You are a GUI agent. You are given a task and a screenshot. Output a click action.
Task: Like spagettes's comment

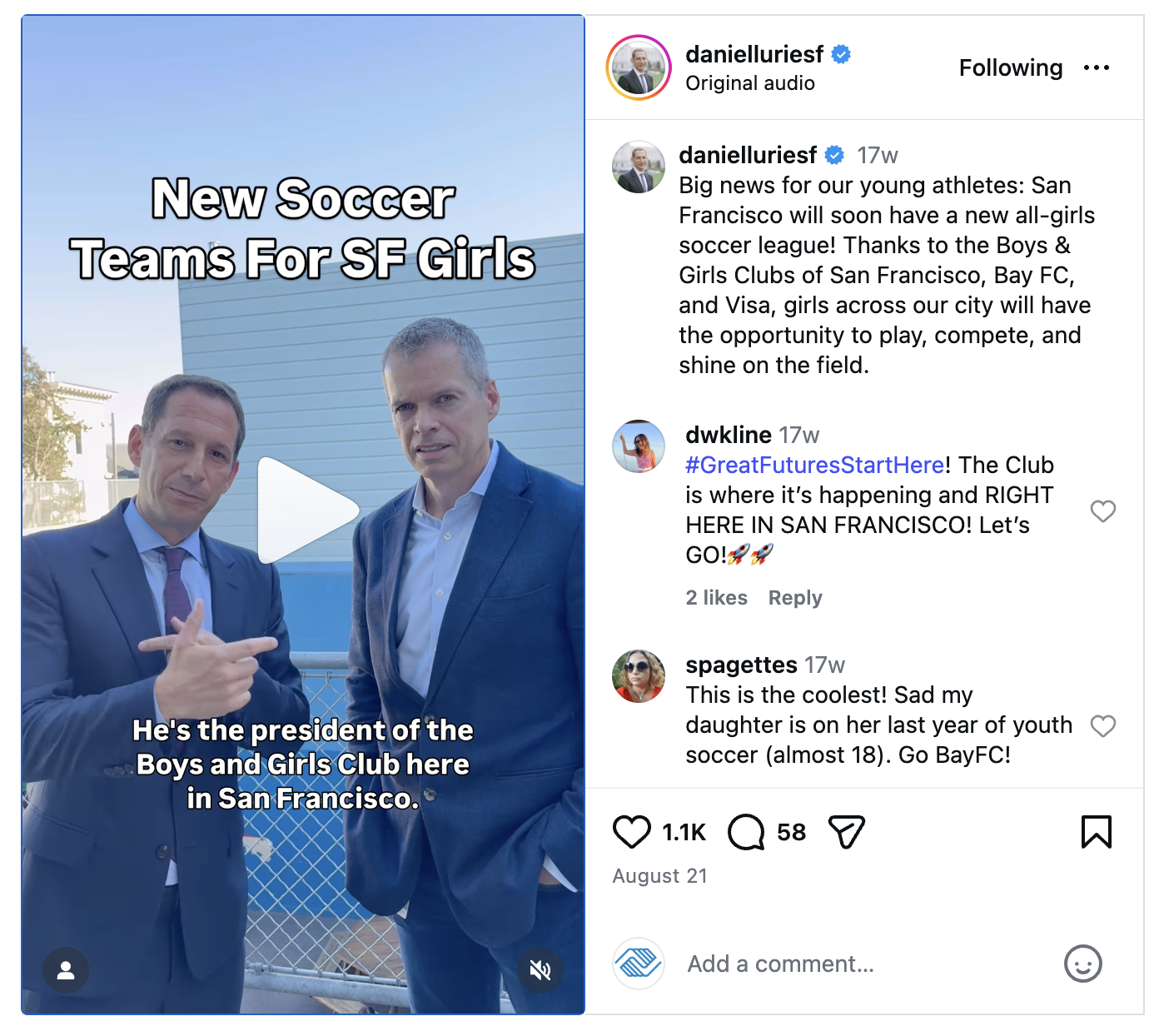1103,725
